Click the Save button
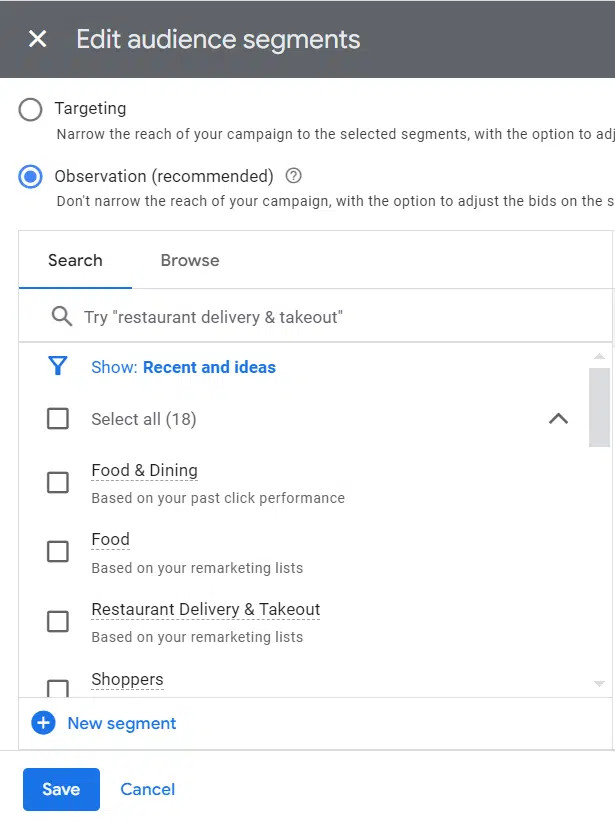Viewport: 615px width, 822px height. pyautogui.click(x=61, y=789)
